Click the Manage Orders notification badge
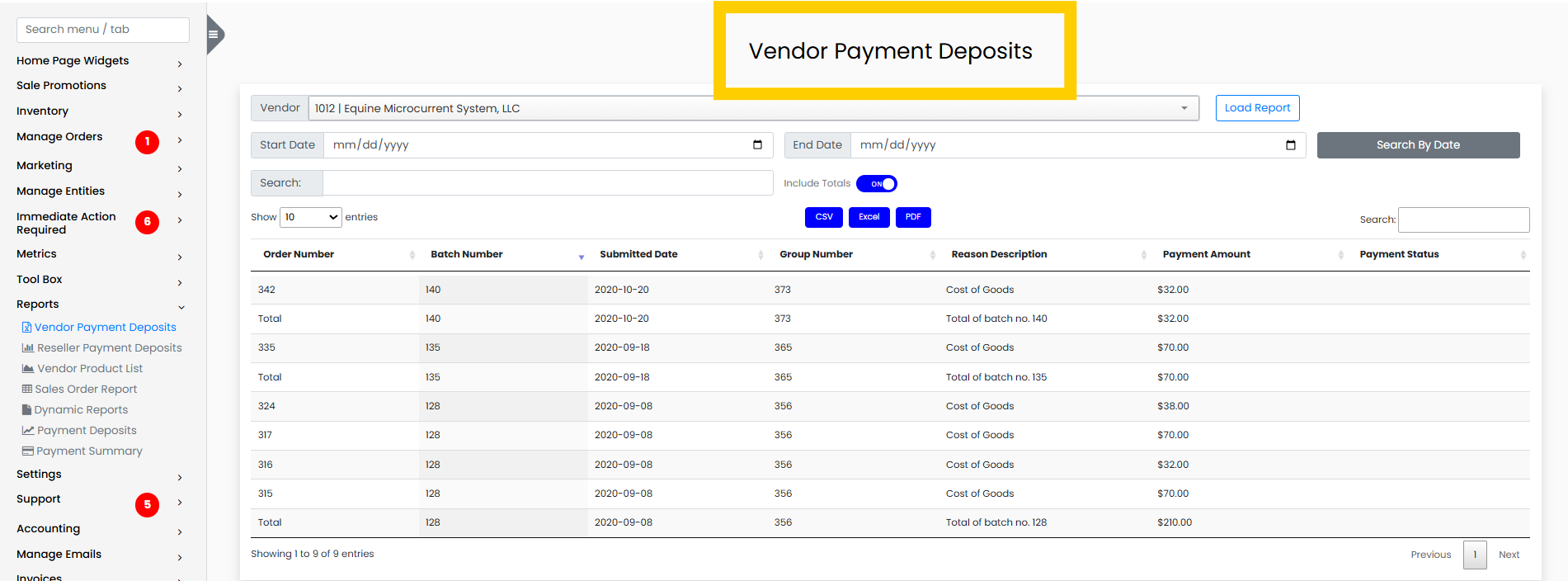Viewport: 1568px width, 581px height. [147, 142]
